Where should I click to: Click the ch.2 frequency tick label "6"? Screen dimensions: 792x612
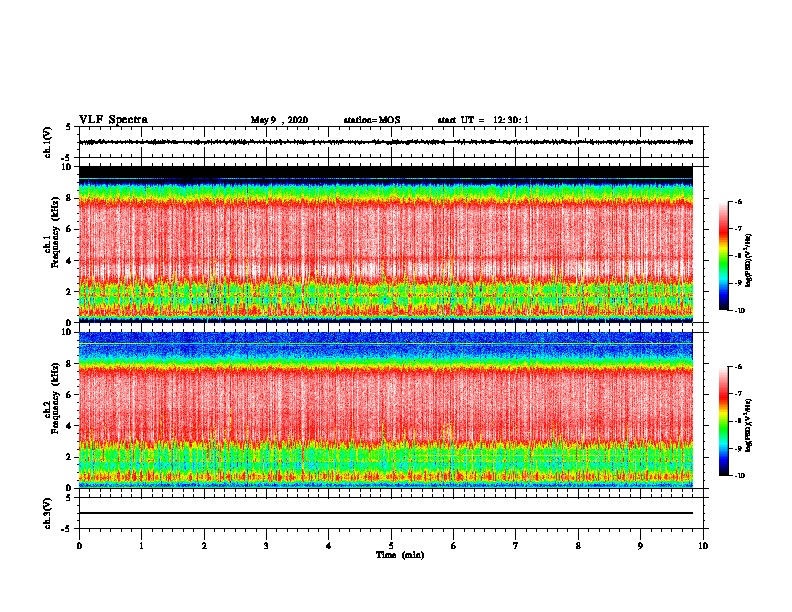pyautogui.click(x=69, y=395)
